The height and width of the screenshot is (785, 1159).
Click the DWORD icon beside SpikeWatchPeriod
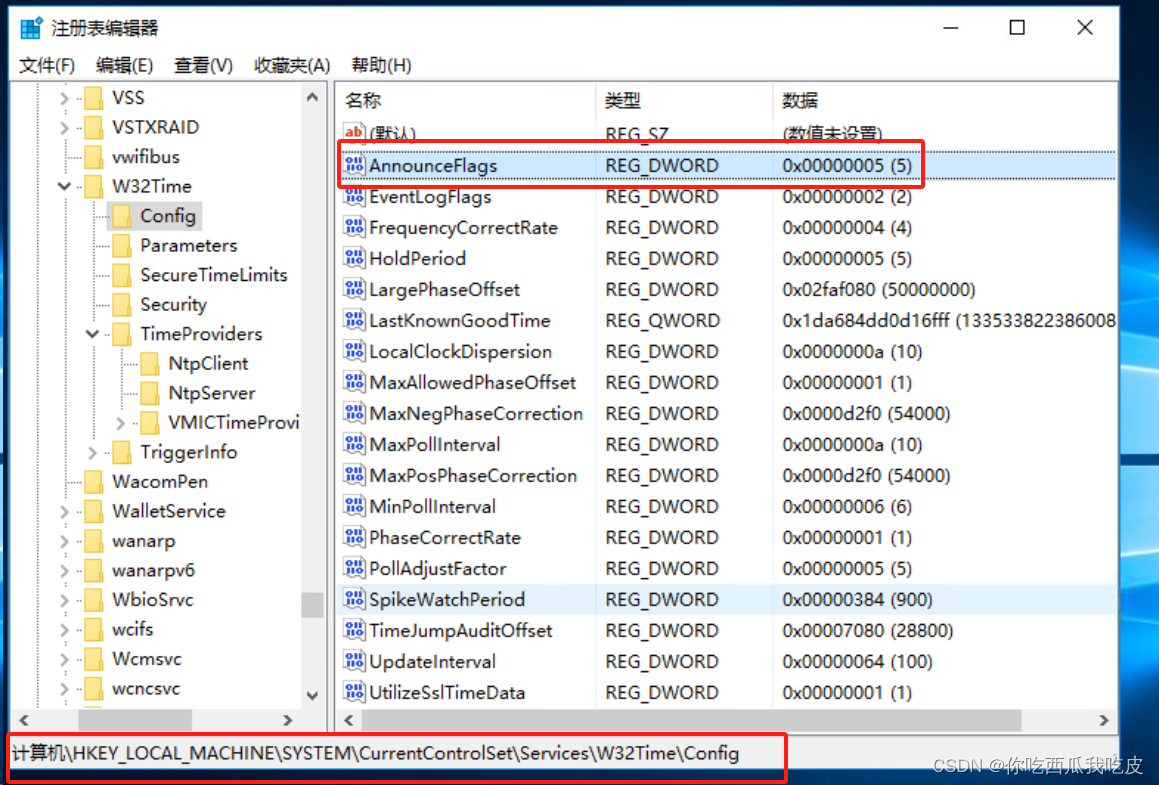coord(355,599)
